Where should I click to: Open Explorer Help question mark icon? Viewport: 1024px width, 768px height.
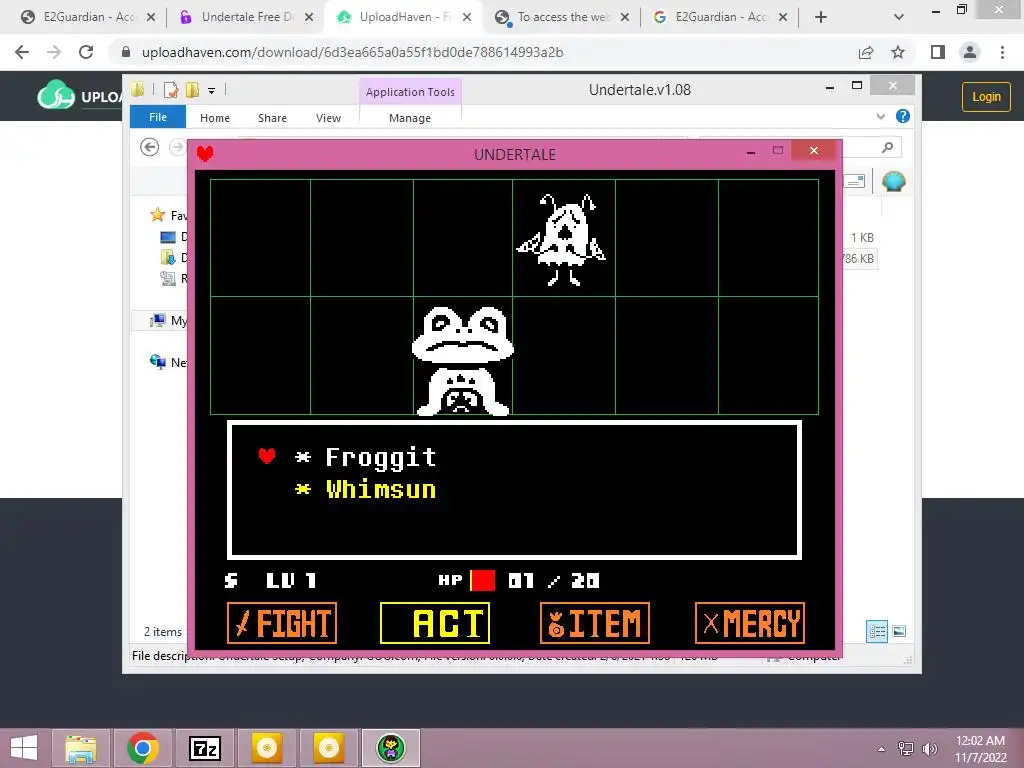[903, 116]
